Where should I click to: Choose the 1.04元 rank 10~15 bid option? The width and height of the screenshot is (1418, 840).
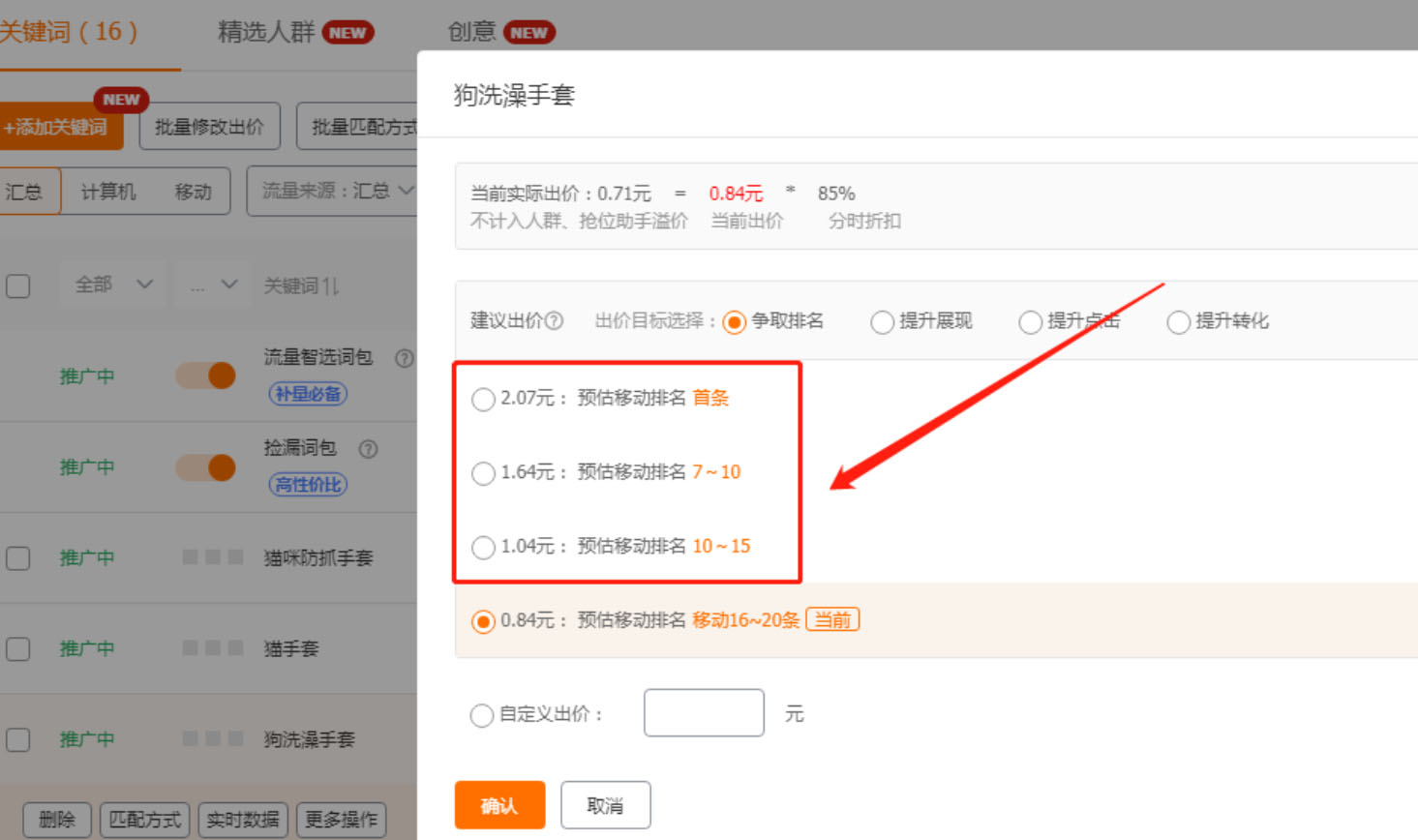(x=483, y=547)
